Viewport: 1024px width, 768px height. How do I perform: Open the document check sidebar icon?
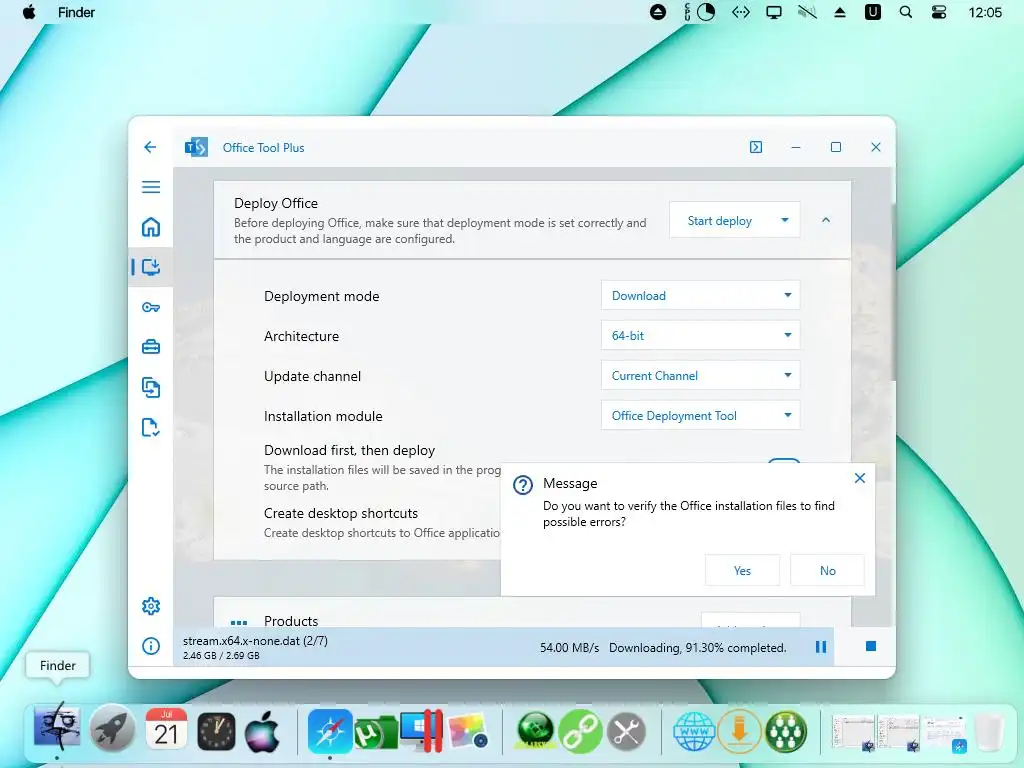151,428
